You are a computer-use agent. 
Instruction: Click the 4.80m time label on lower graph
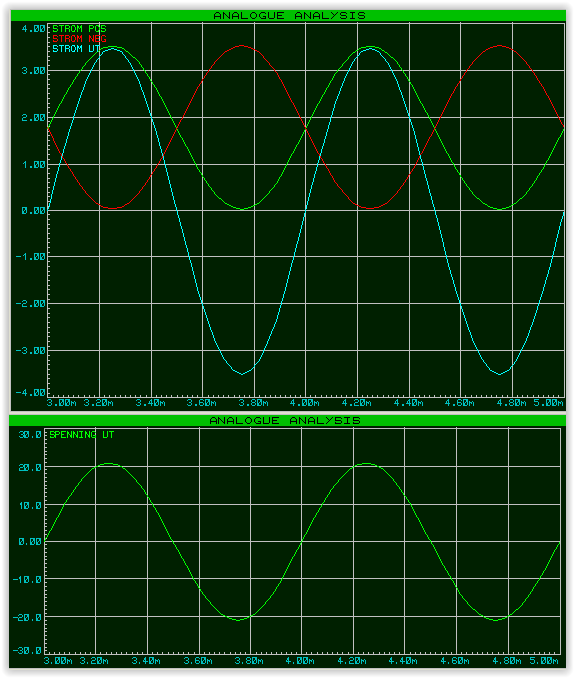pos(507,662)
